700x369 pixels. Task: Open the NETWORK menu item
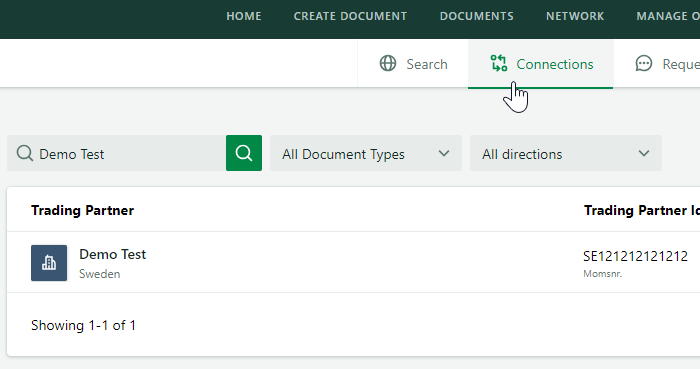tap(575, 16)
